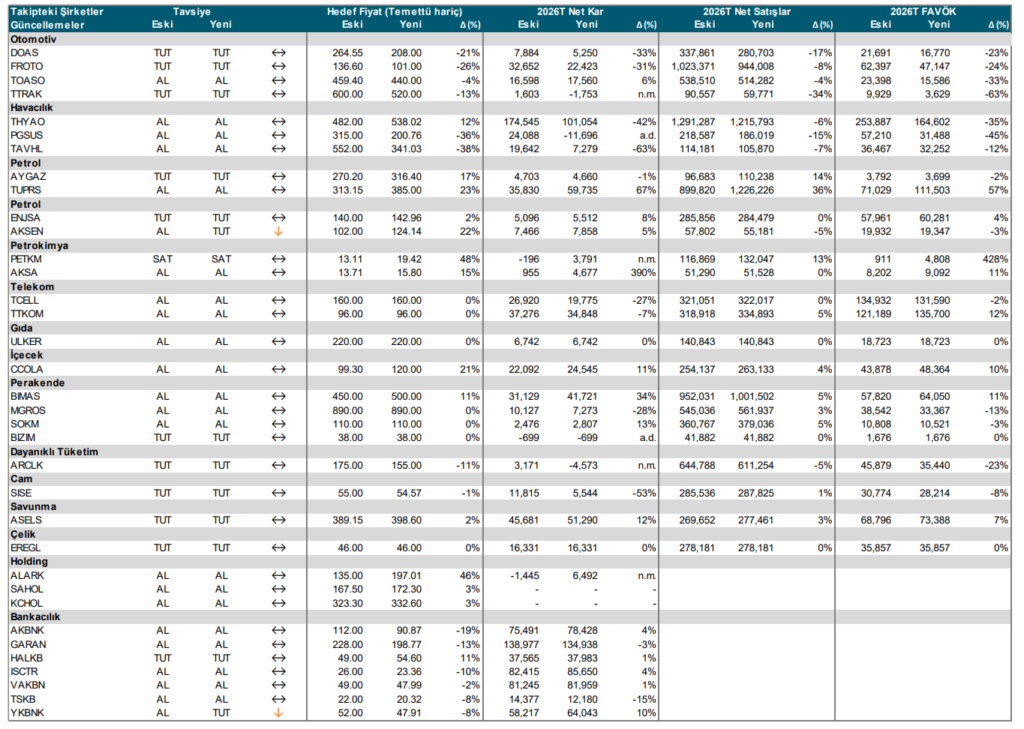Click the 428% FAVÖK change for PETKM
This screenshot has width=1024, height=729.
(x=995, y=259)
